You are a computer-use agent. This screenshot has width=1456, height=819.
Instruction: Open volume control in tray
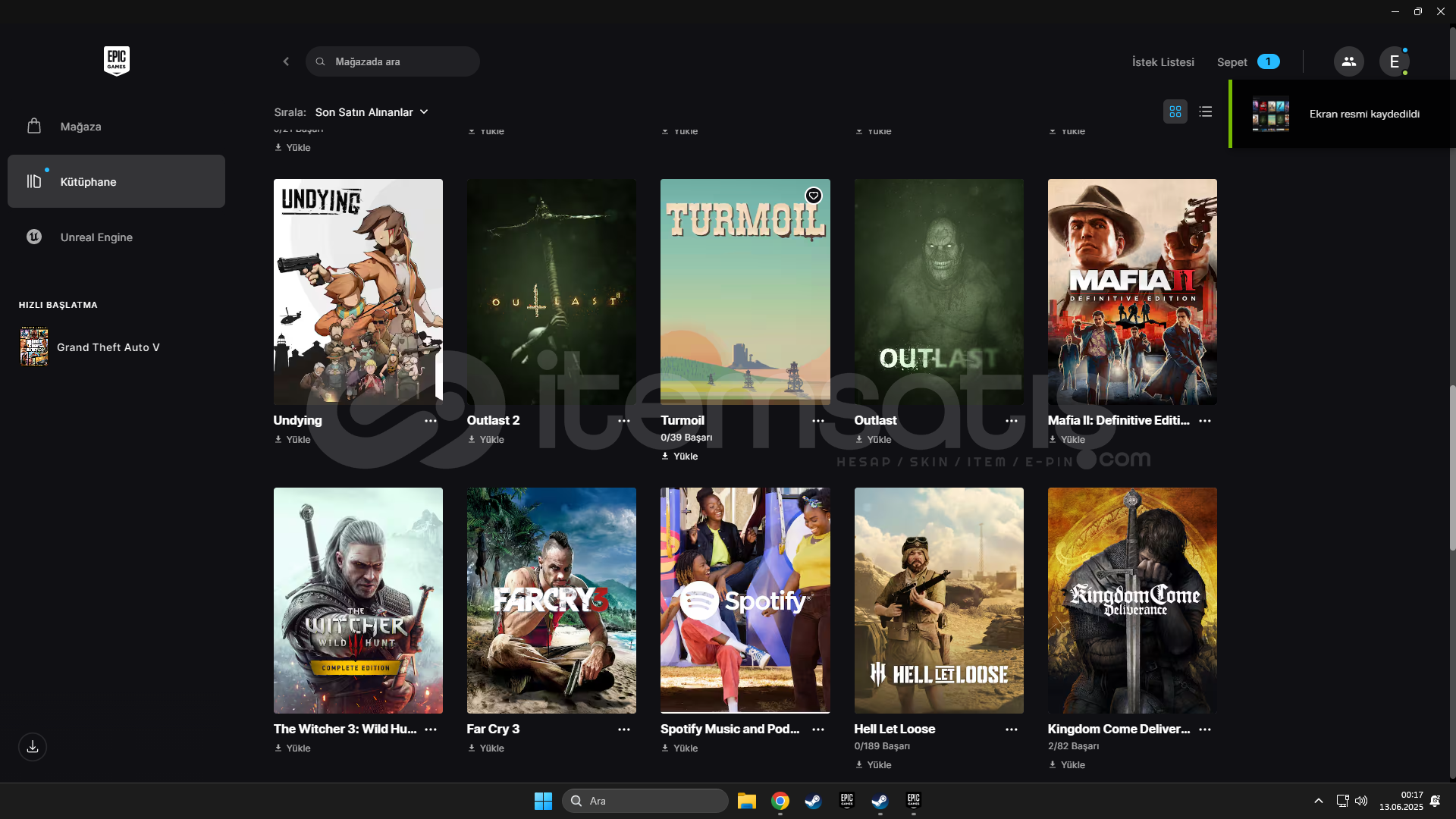(1361, 801)
